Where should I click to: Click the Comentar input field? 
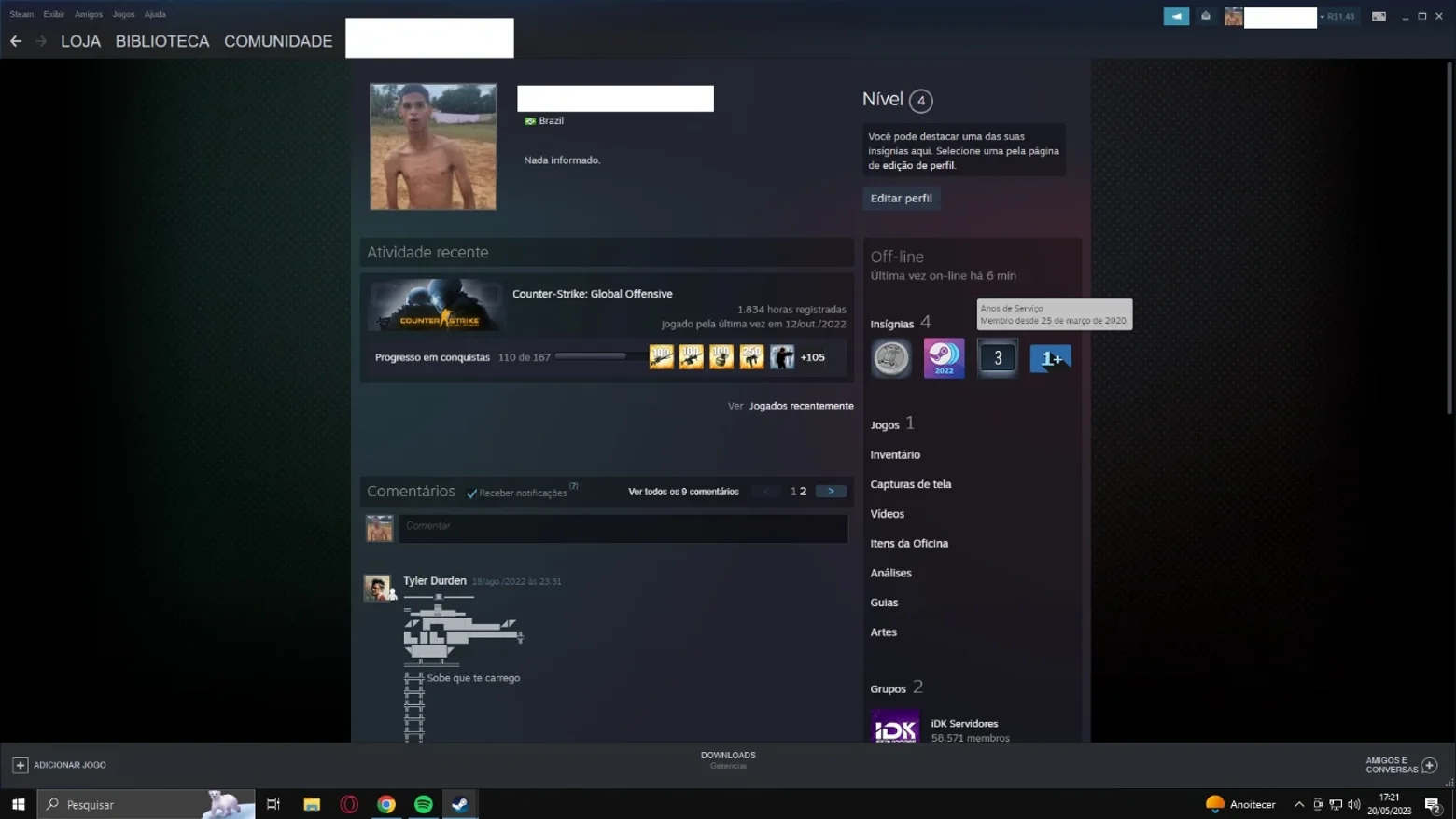tap(623, 528)
